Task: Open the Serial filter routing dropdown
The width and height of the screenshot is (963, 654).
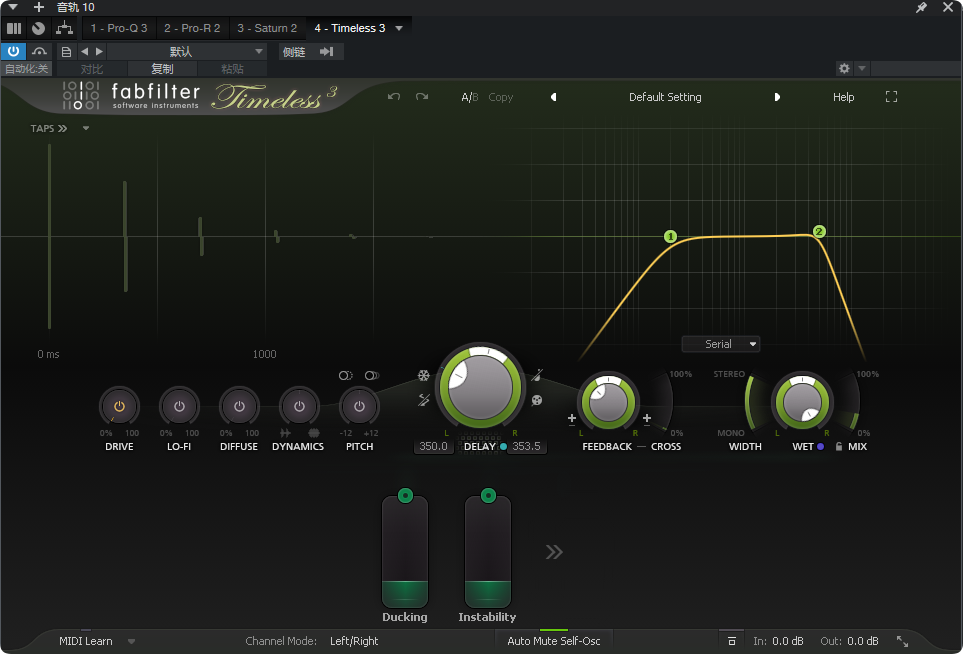Action: 721,344
